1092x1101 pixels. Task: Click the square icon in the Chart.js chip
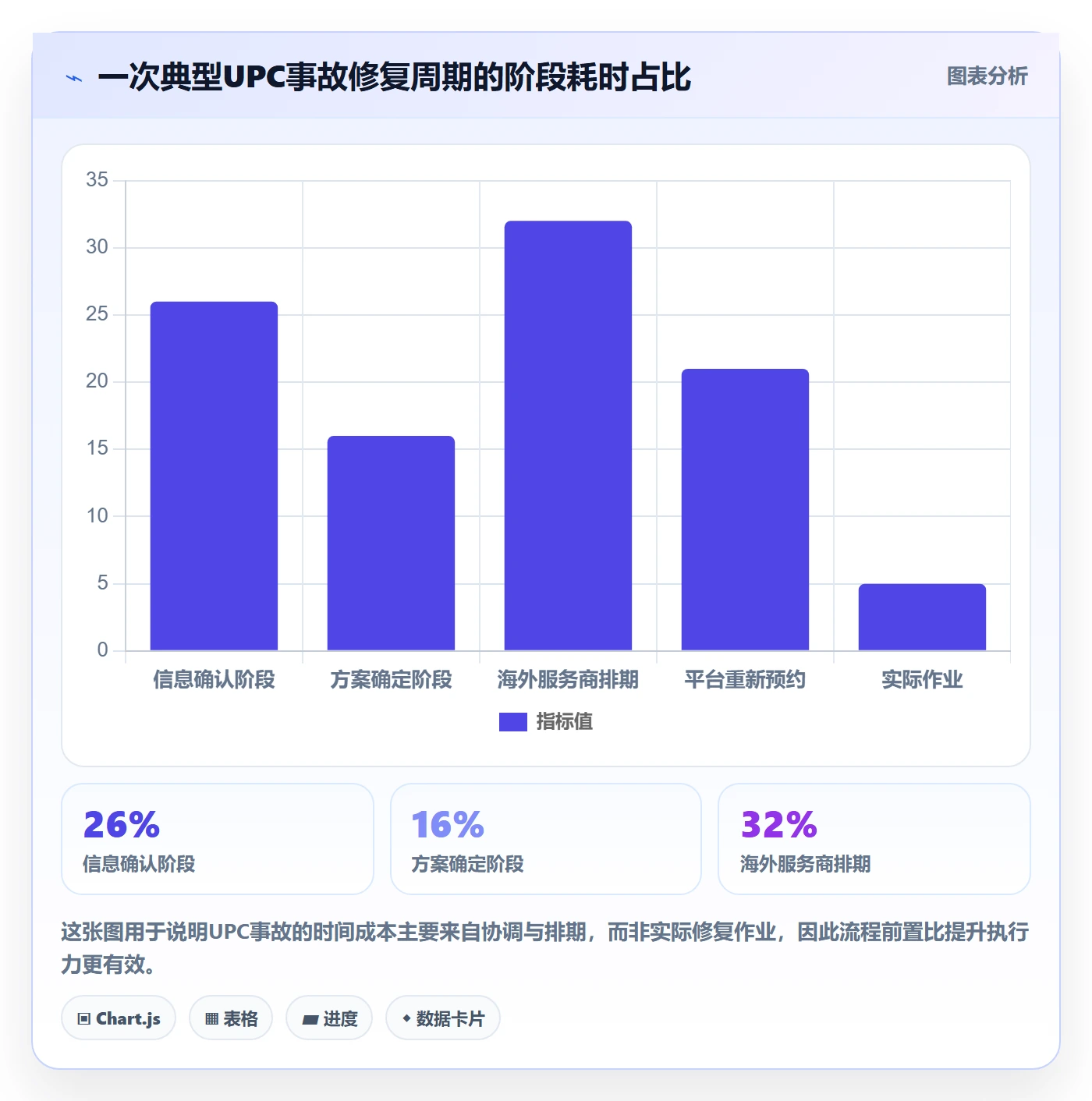pyautogui.click(x=84, y=1019)
